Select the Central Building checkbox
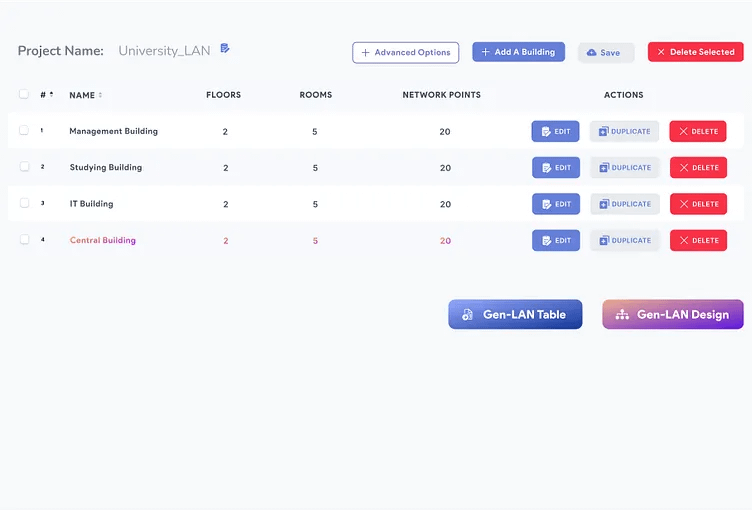Screen dimensions: 752x510 tap(24, 240)
